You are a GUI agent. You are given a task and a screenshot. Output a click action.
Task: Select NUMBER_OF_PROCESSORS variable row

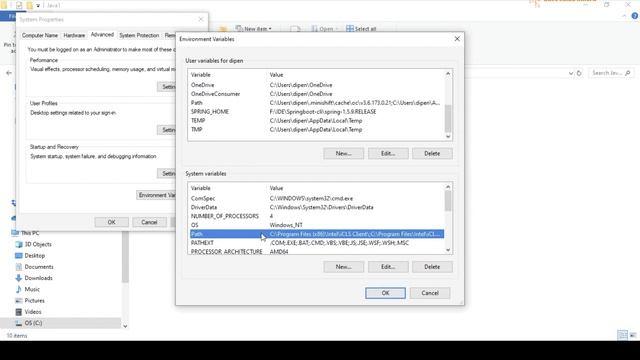316,216
